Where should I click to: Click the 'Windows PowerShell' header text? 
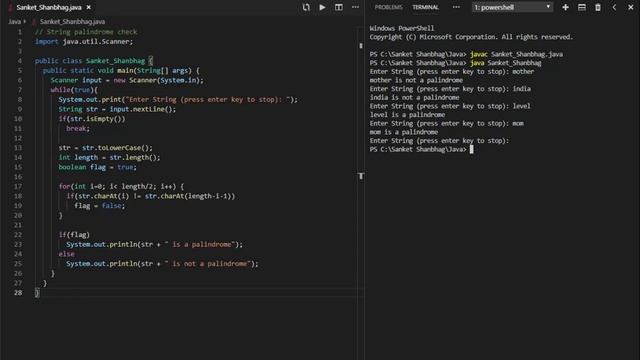coord(402,28)
